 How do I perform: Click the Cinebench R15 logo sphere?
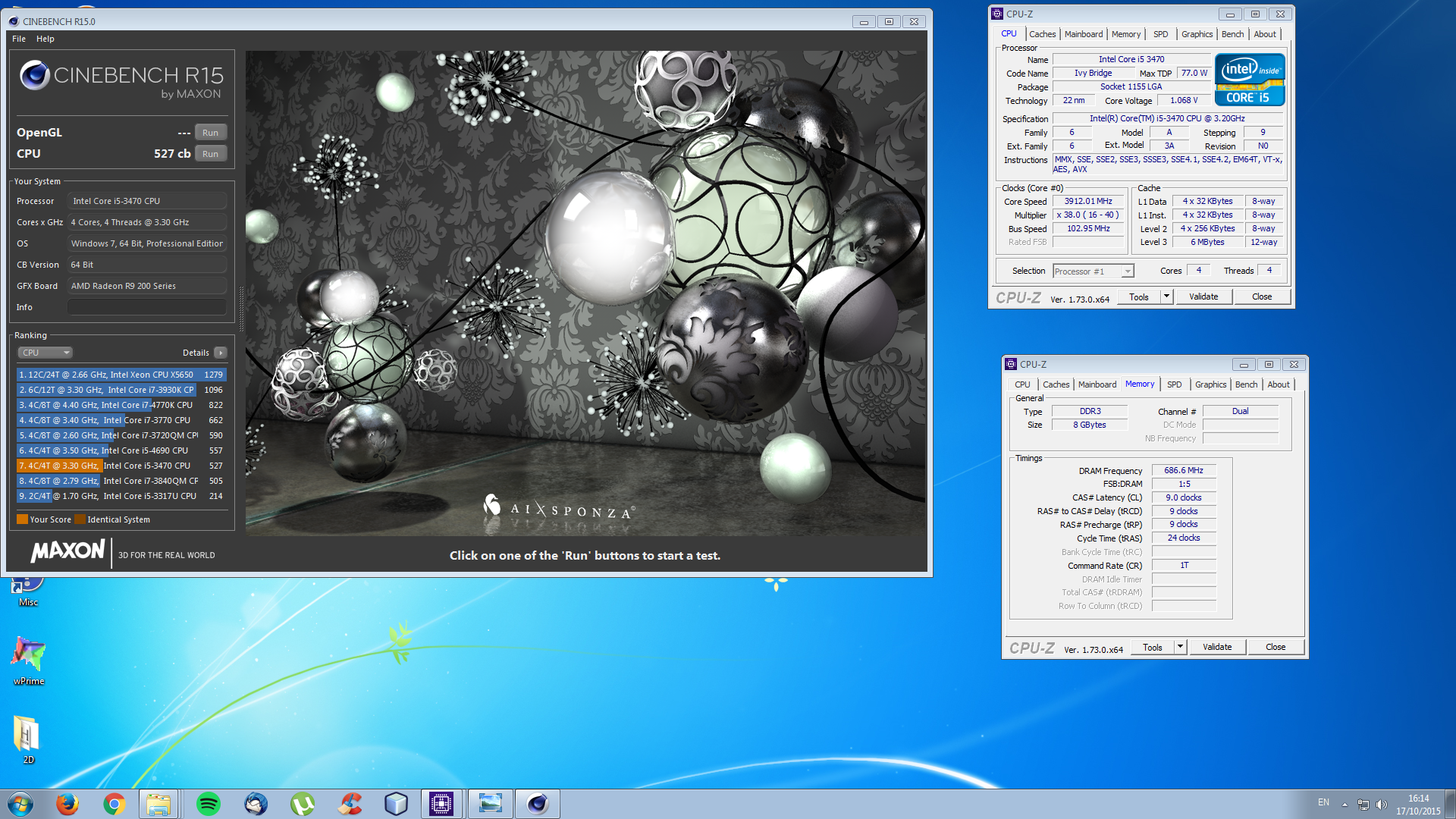[35, 75]
